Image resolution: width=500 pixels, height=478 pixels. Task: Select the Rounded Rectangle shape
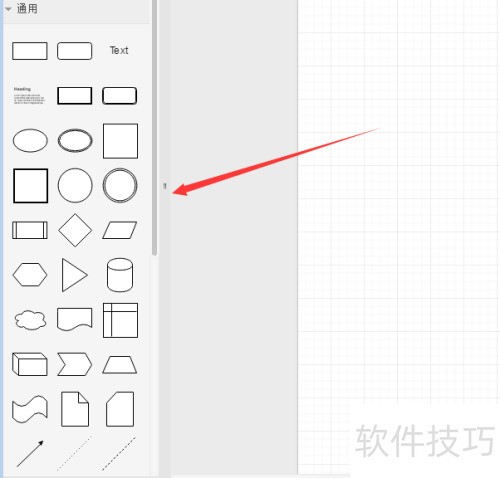[74, 51]
